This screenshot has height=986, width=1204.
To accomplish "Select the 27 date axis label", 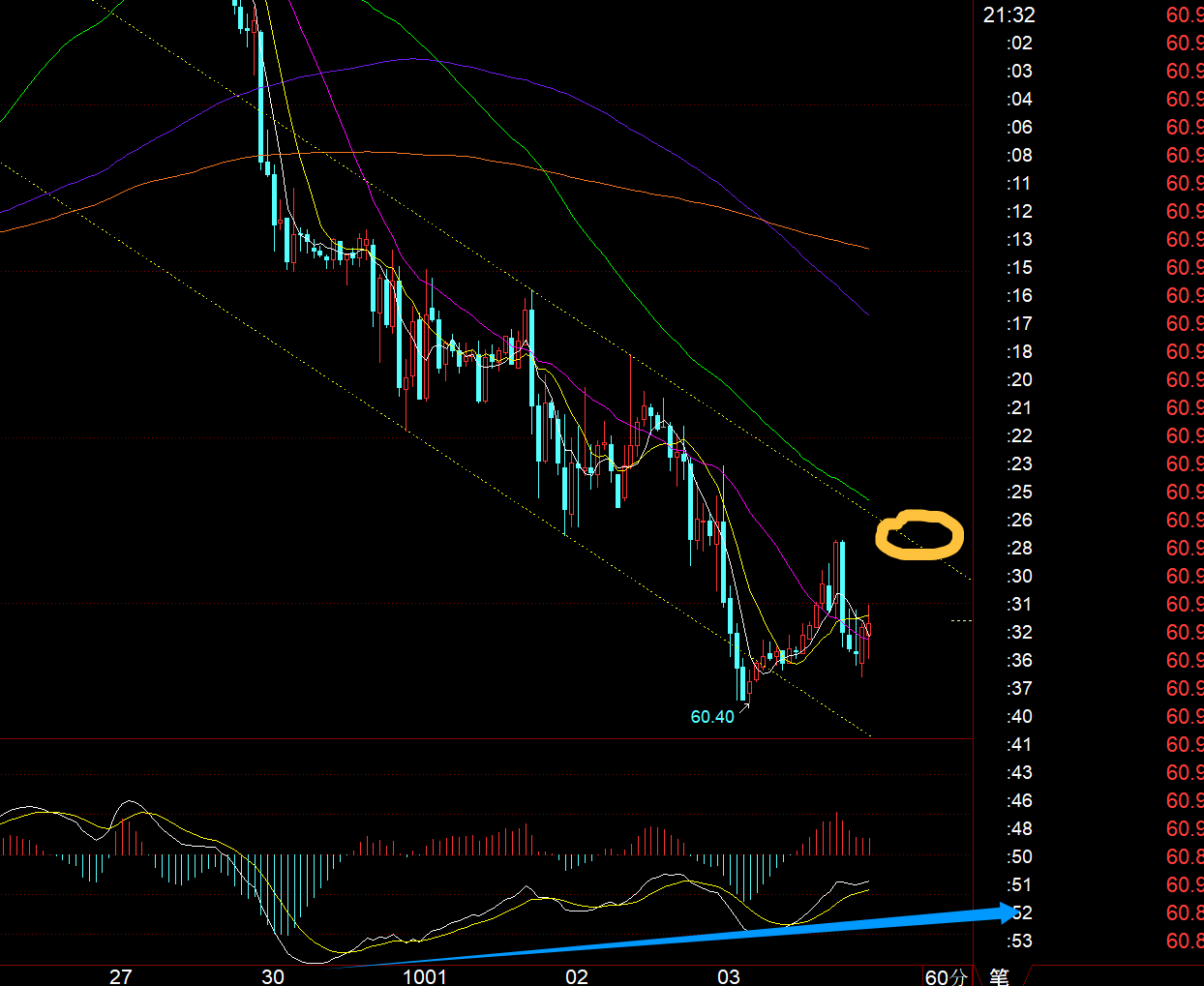I will pos(120,976).
